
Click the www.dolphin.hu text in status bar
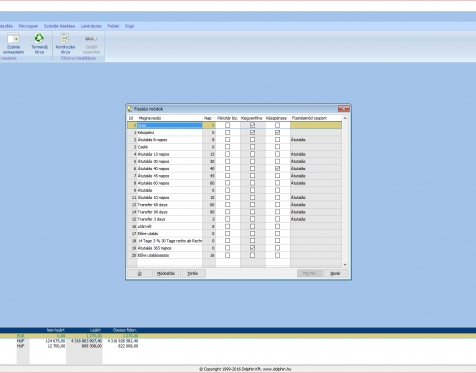point(277,369)
